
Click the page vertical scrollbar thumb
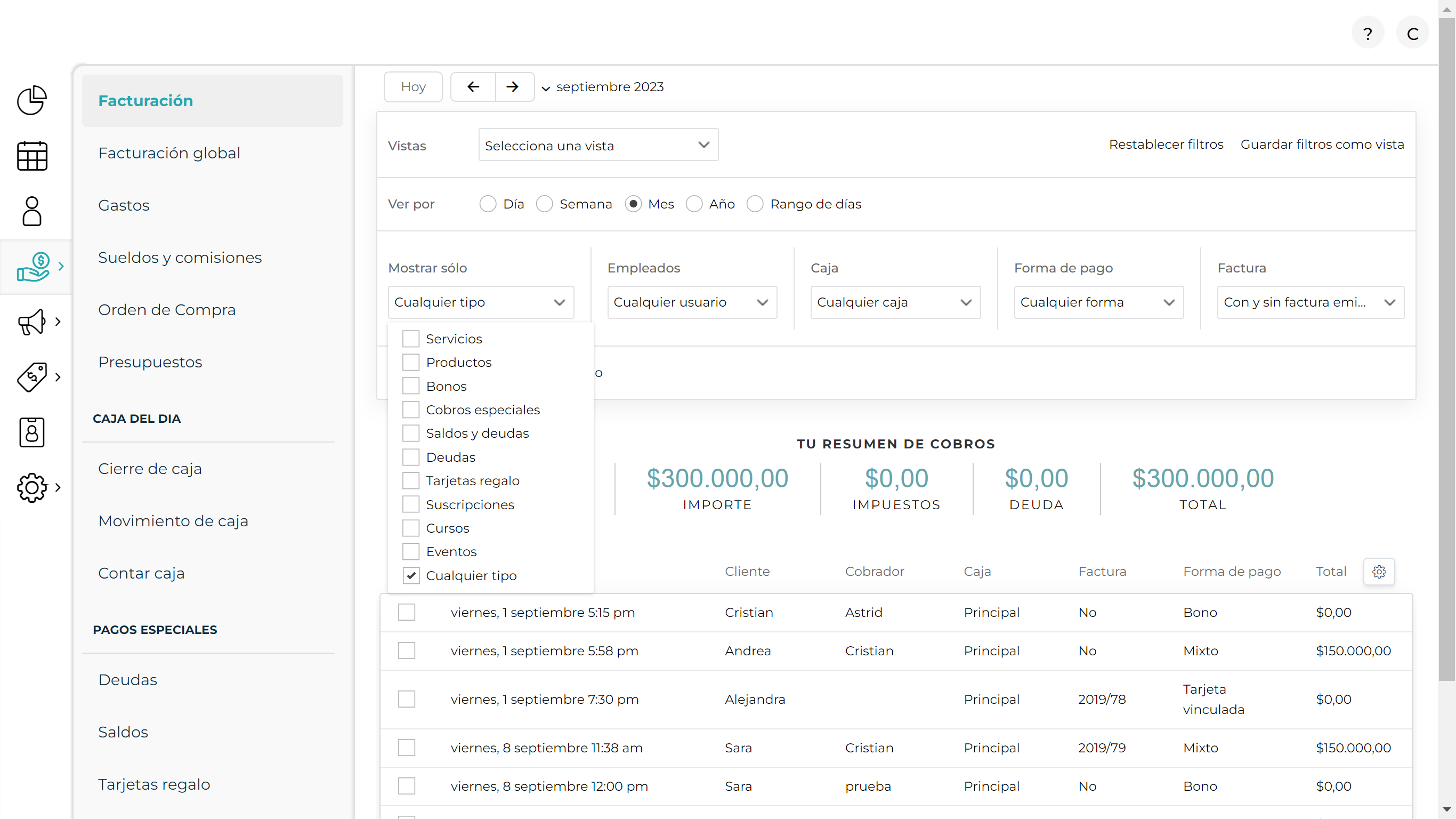click(x=1447, y=351)
